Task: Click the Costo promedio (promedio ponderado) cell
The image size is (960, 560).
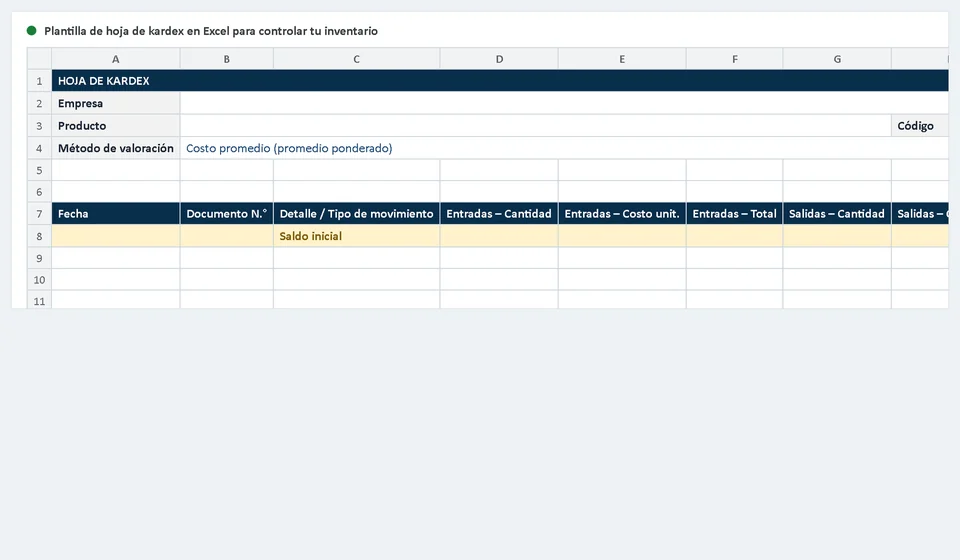Action: [564, 148]
